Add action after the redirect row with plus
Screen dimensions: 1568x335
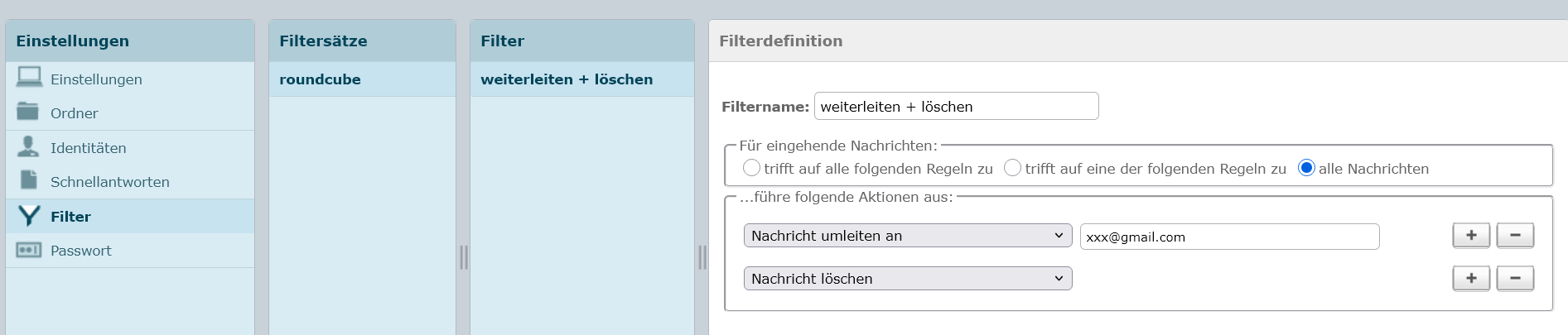point(1471,236)
